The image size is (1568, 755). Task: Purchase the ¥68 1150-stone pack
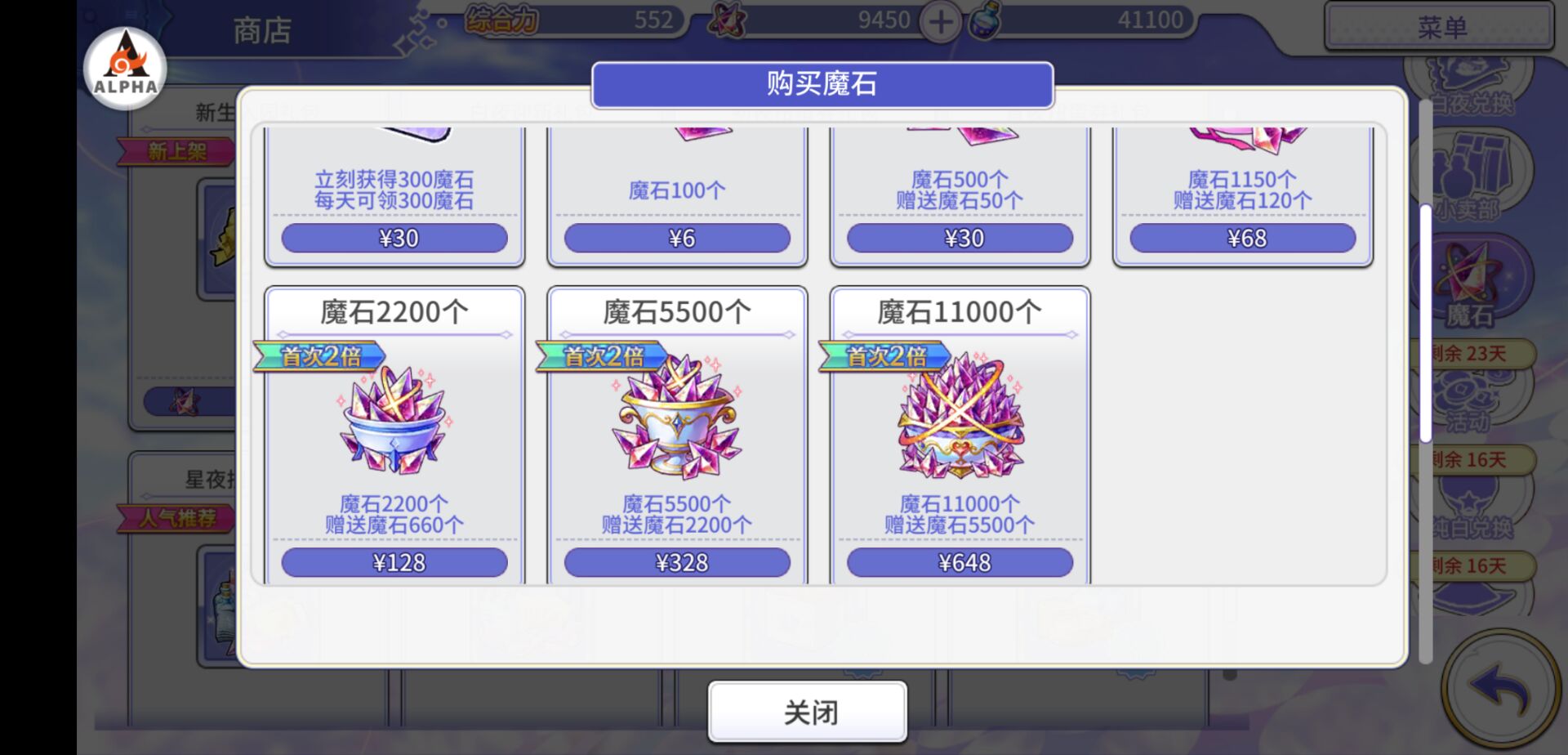point(1243,238)
